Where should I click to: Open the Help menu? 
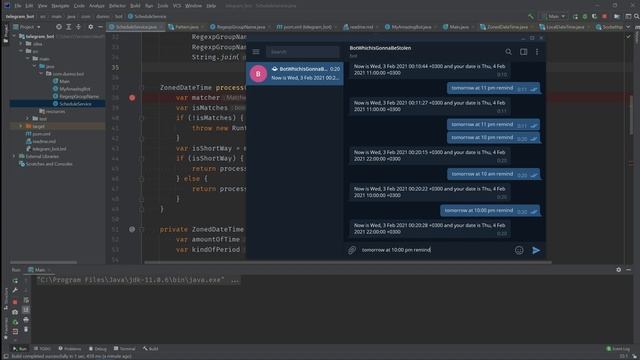[x=211, y=6]
